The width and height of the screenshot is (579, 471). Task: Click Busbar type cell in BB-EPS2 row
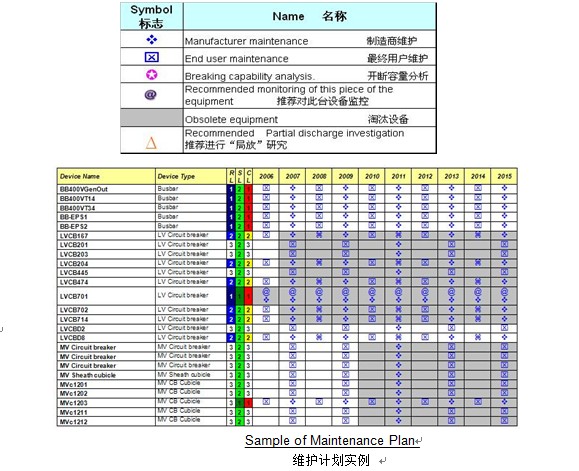(x=191, y=226)
